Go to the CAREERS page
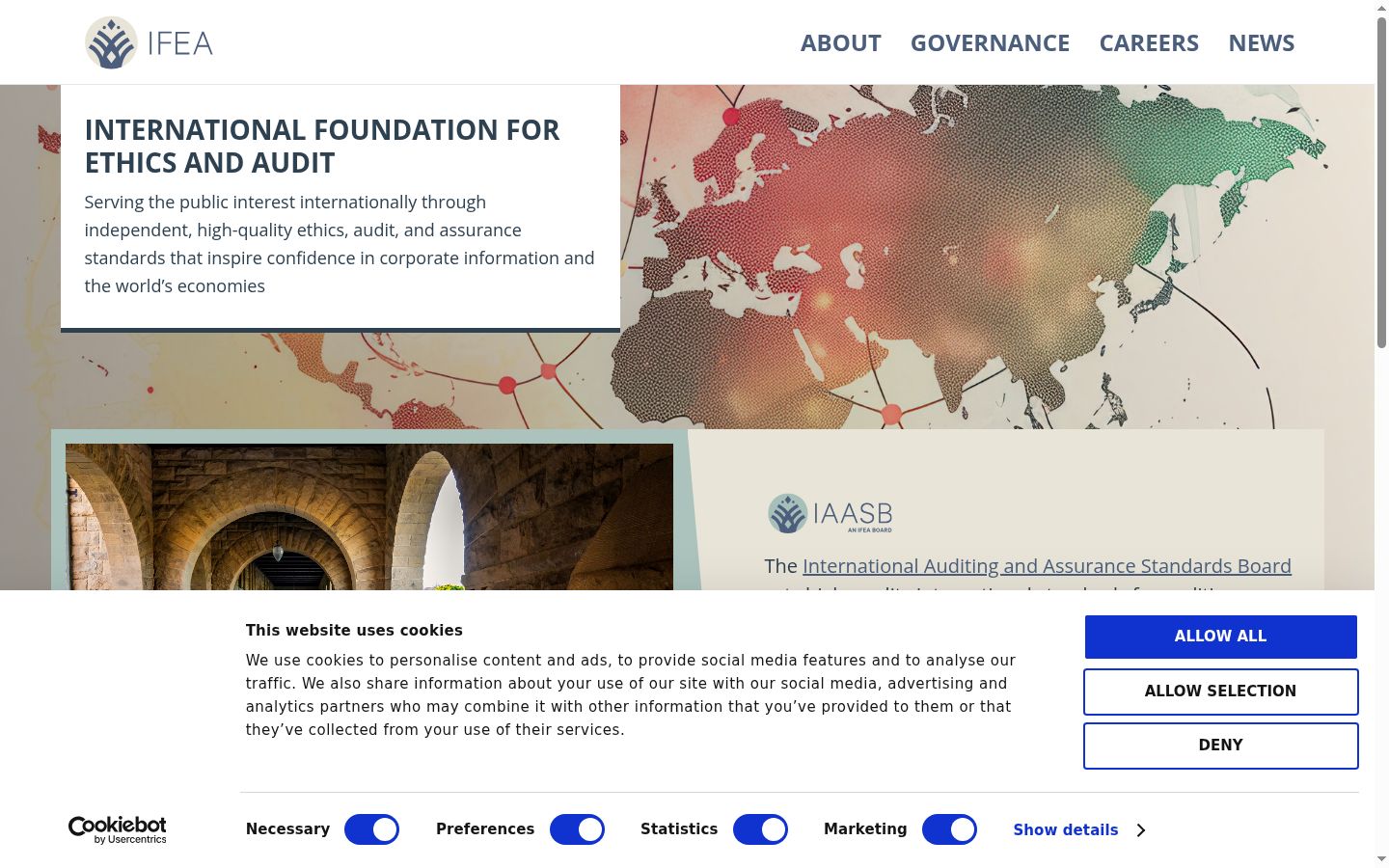 coord(1149,43)
